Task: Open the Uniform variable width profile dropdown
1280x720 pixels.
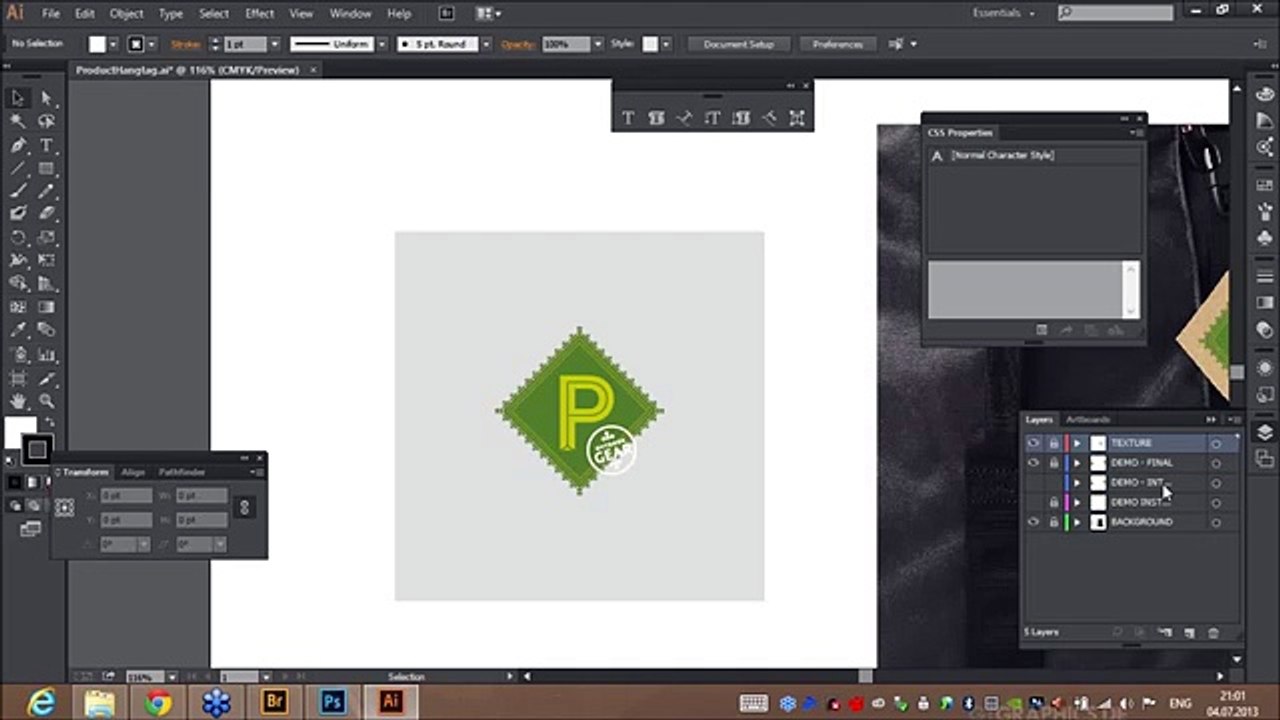Action: (x=381, y=44)
